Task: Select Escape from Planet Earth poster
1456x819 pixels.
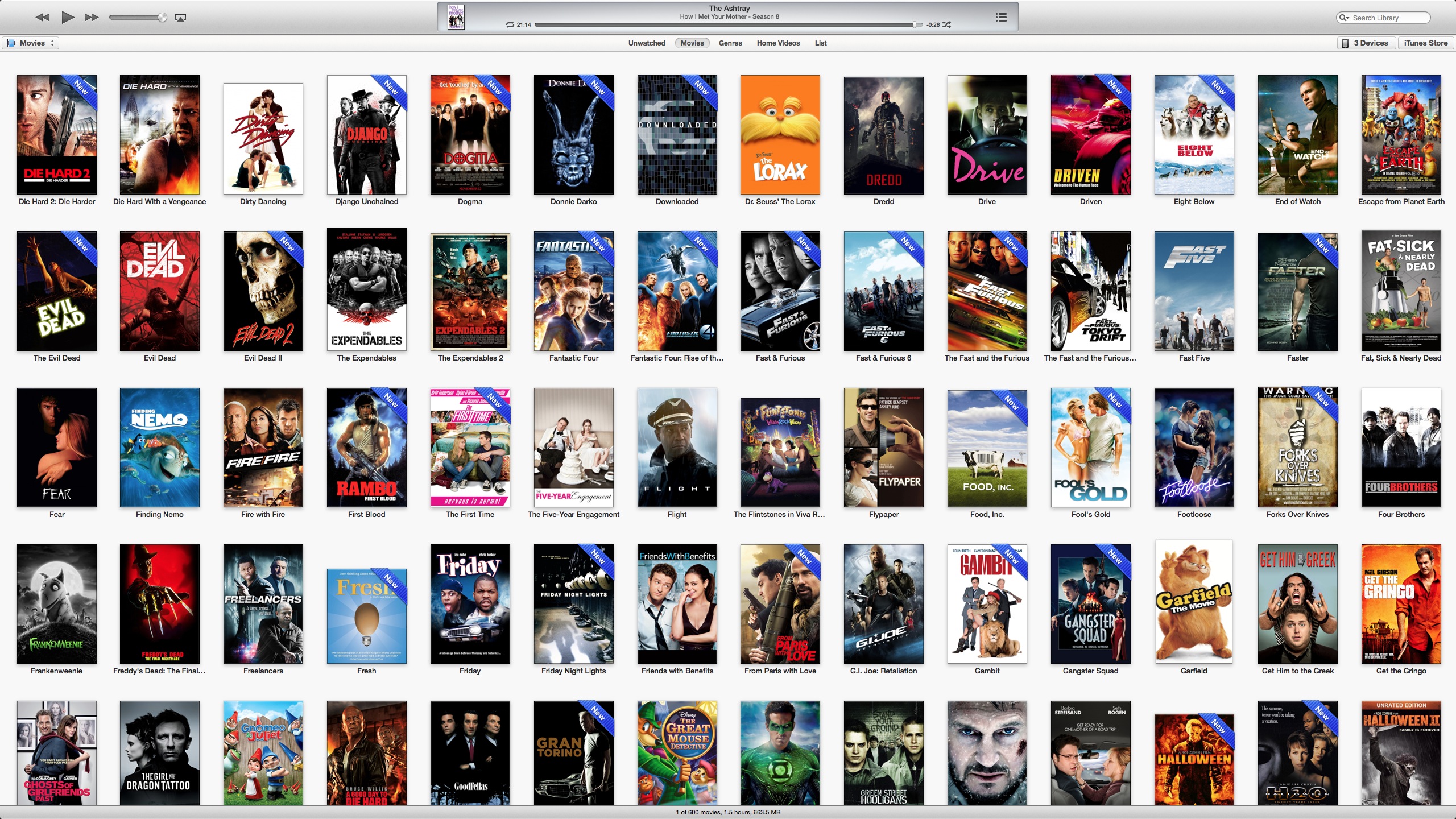Action: coord(1401,135)
